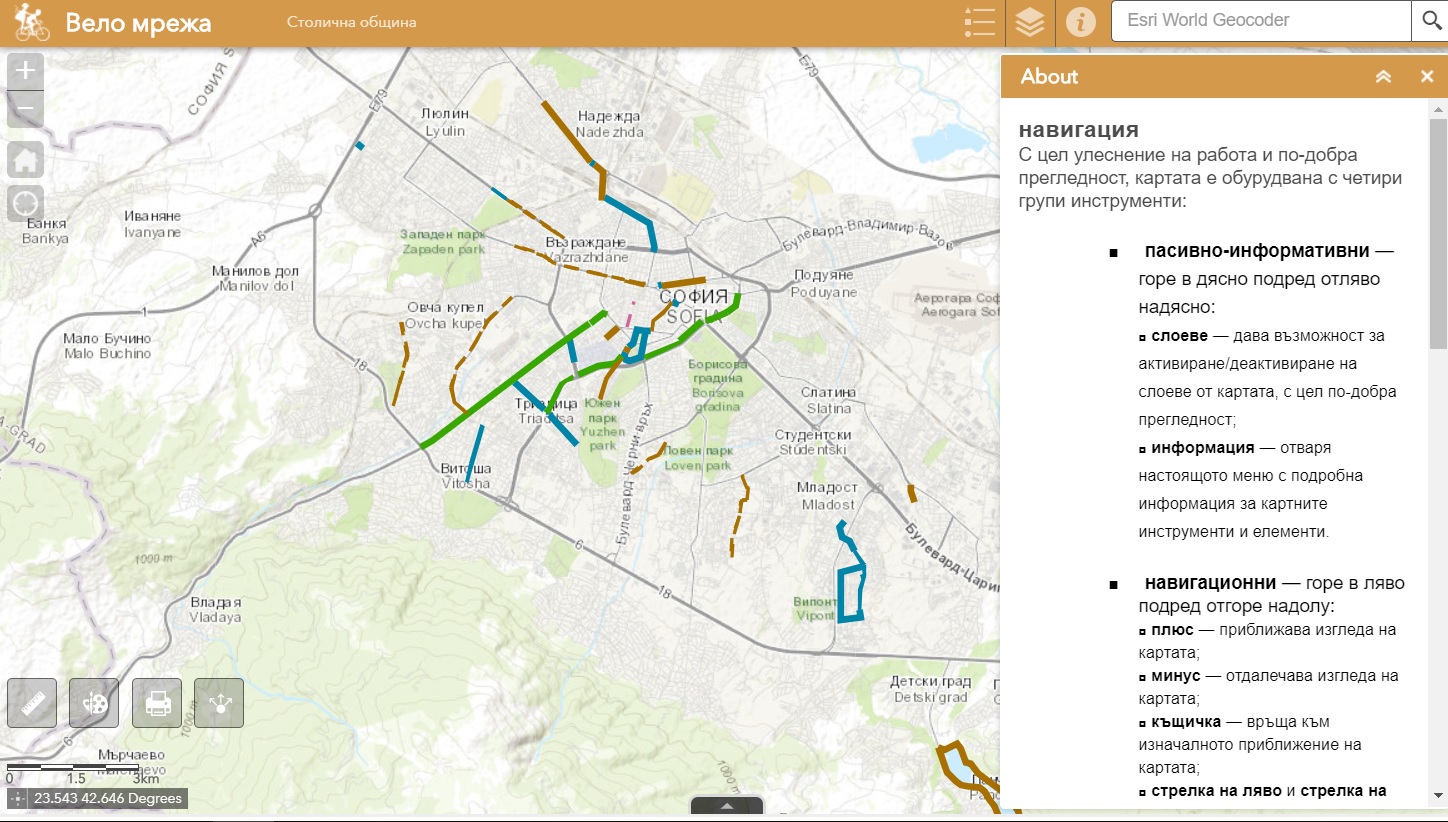Click the About panel title

pos(1049,77)
